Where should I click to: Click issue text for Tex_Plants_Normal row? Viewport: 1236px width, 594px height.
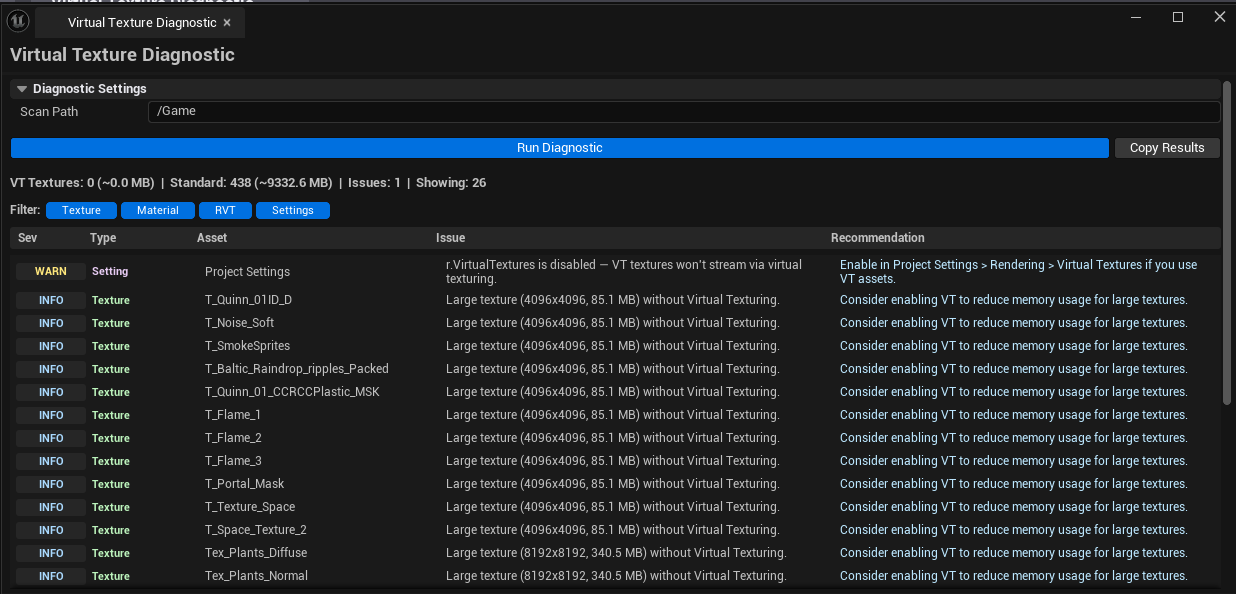(616, 576)
